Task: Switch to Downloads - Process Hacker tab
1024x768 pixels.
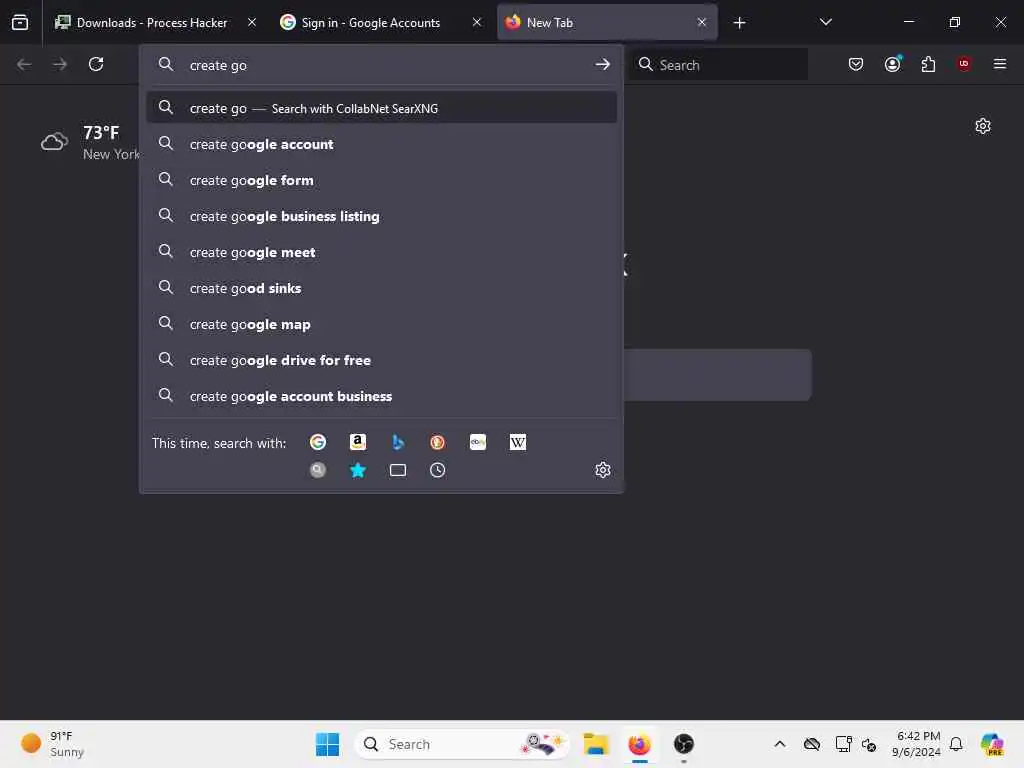Action: 154,22
